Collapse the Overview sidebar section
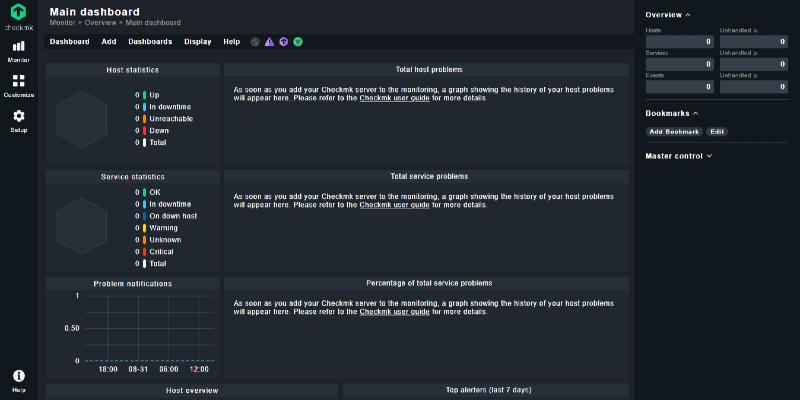Viewport: 800px width, 400px height. point(667,15)
